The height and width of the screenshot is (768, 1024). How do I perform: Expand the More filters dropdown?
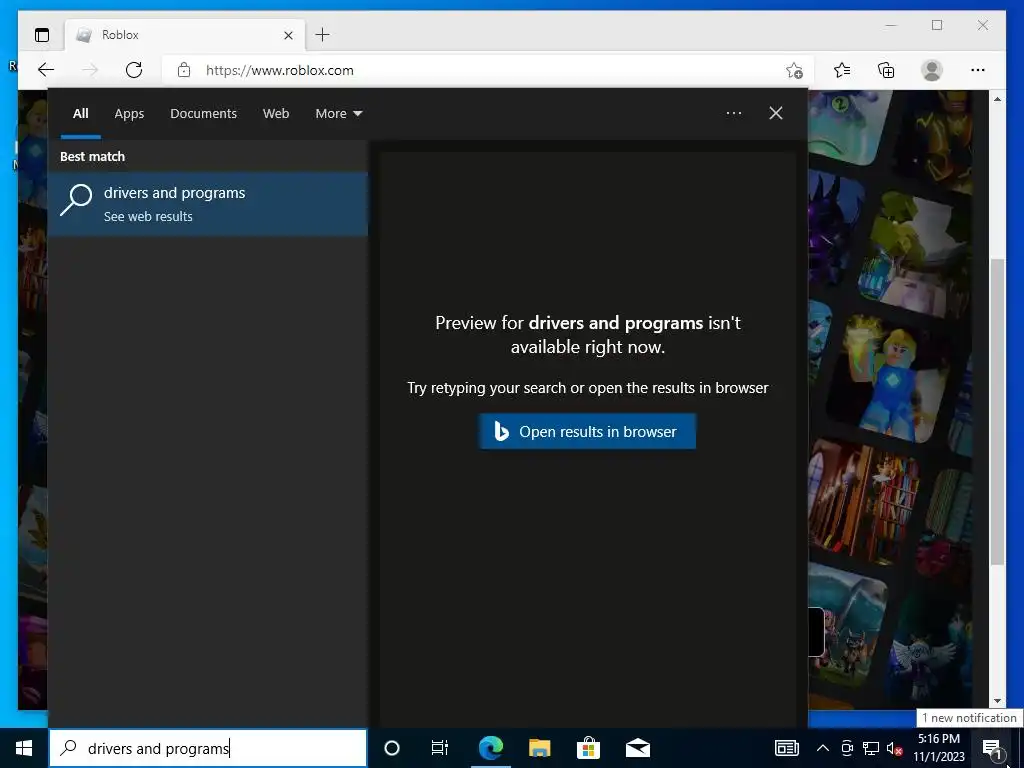coord(338,114)
